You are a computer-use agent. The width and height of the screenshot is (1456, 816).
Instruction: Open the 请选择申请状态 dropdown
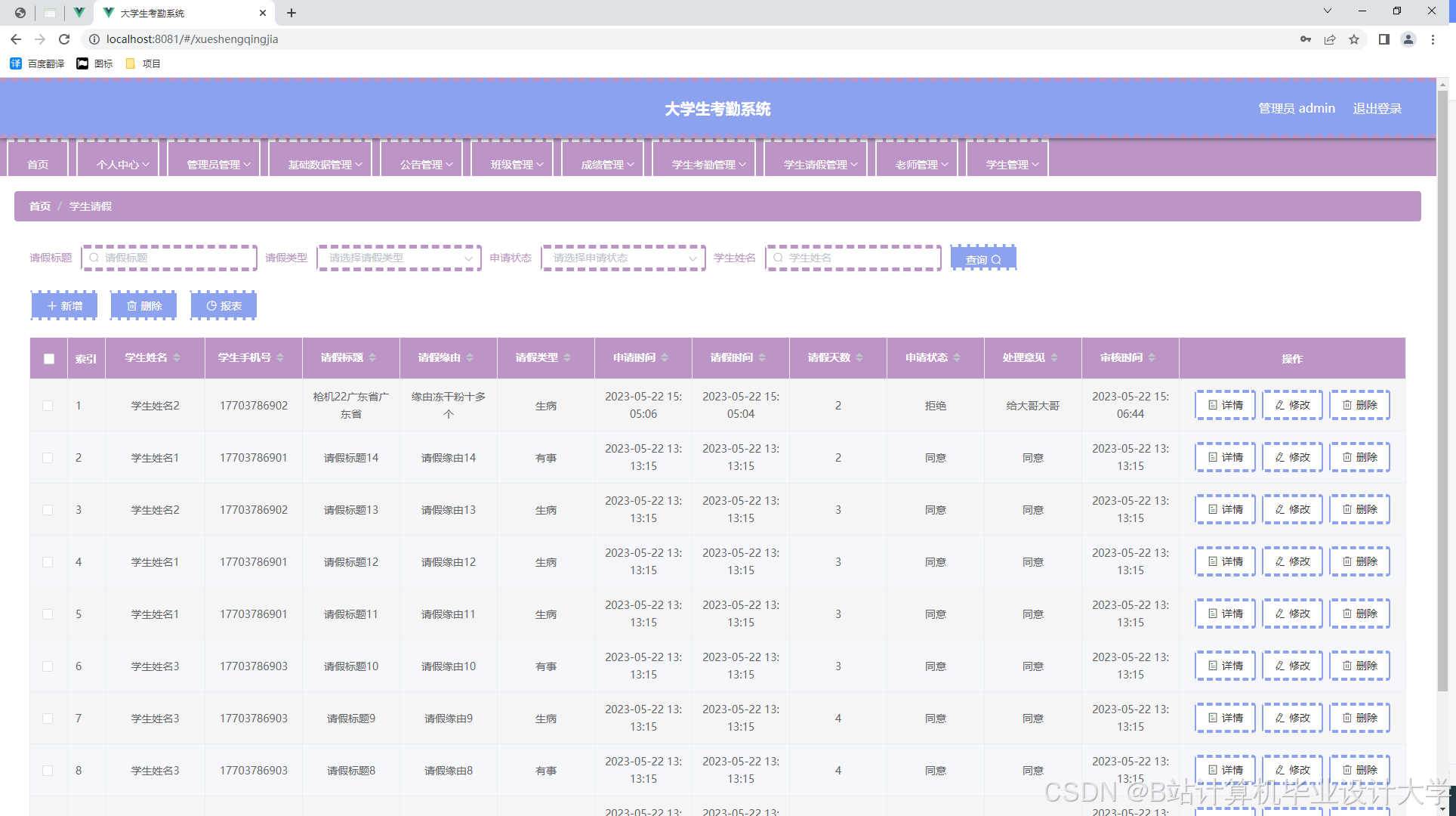pyautogui.click(x=623, y=258)
